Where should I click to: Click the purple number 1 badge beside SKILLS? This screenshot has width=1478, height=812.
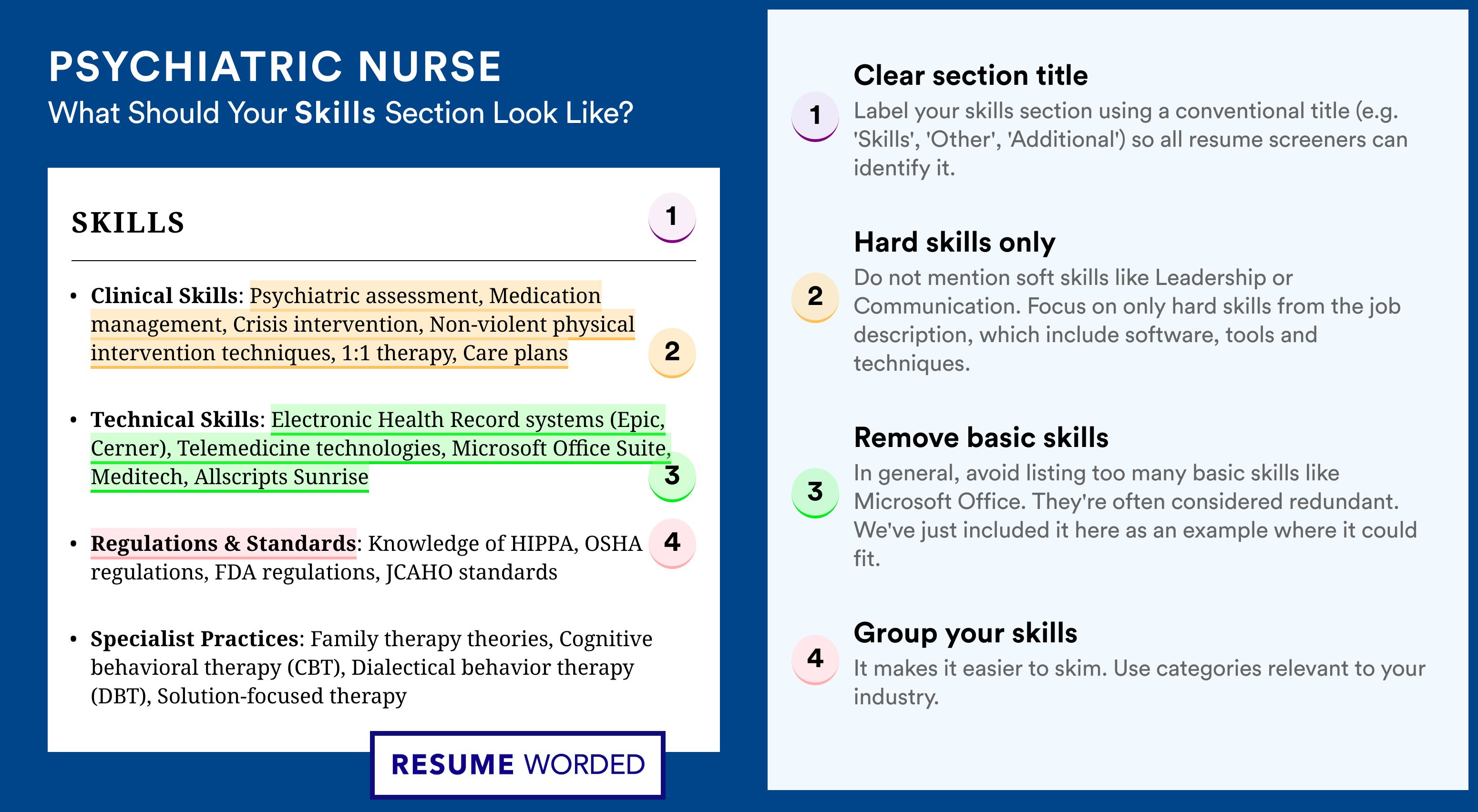(672, 218)
